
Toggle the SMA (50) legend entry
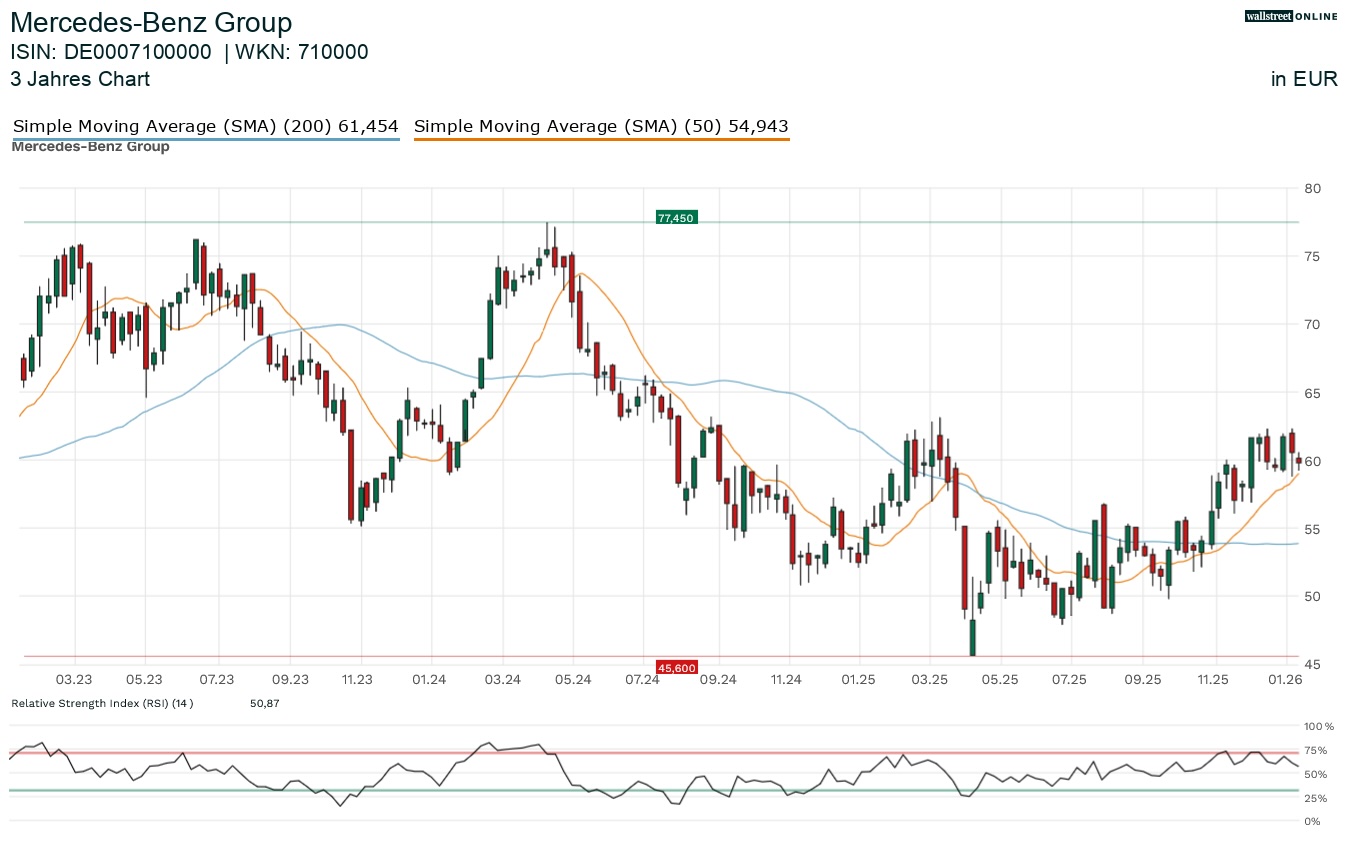(601, 126)
